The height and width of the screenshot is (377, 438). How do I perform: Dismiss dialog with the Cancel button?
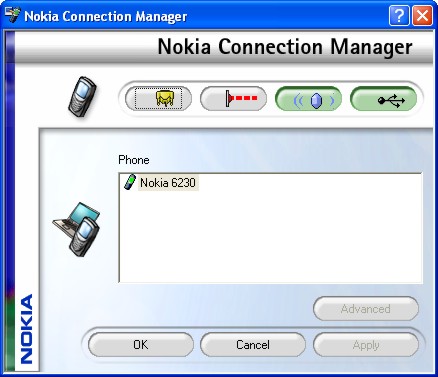click(x=253, y=345)
